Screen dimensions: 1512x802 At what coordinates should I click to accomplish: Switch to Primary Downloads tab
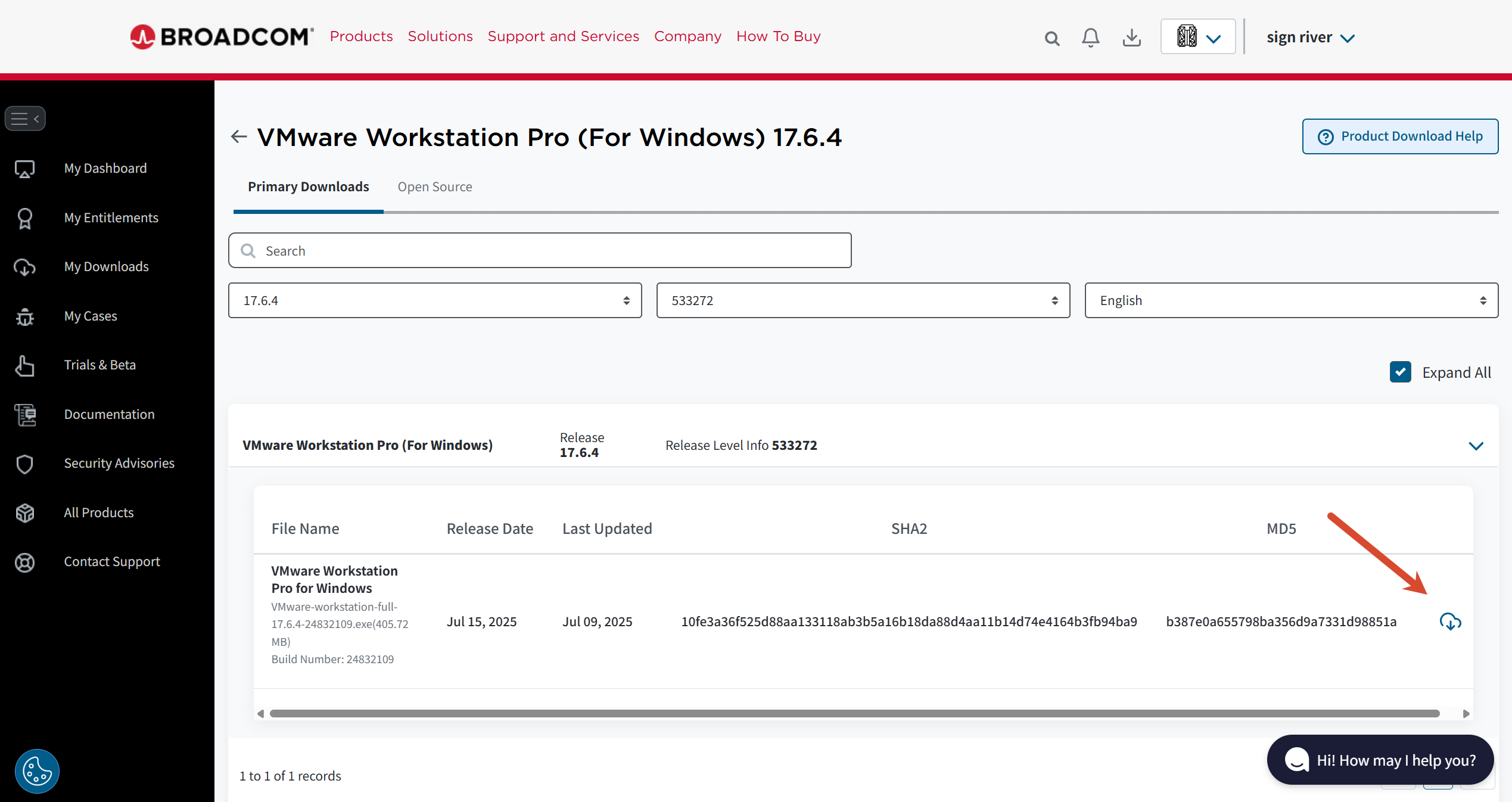309,187
